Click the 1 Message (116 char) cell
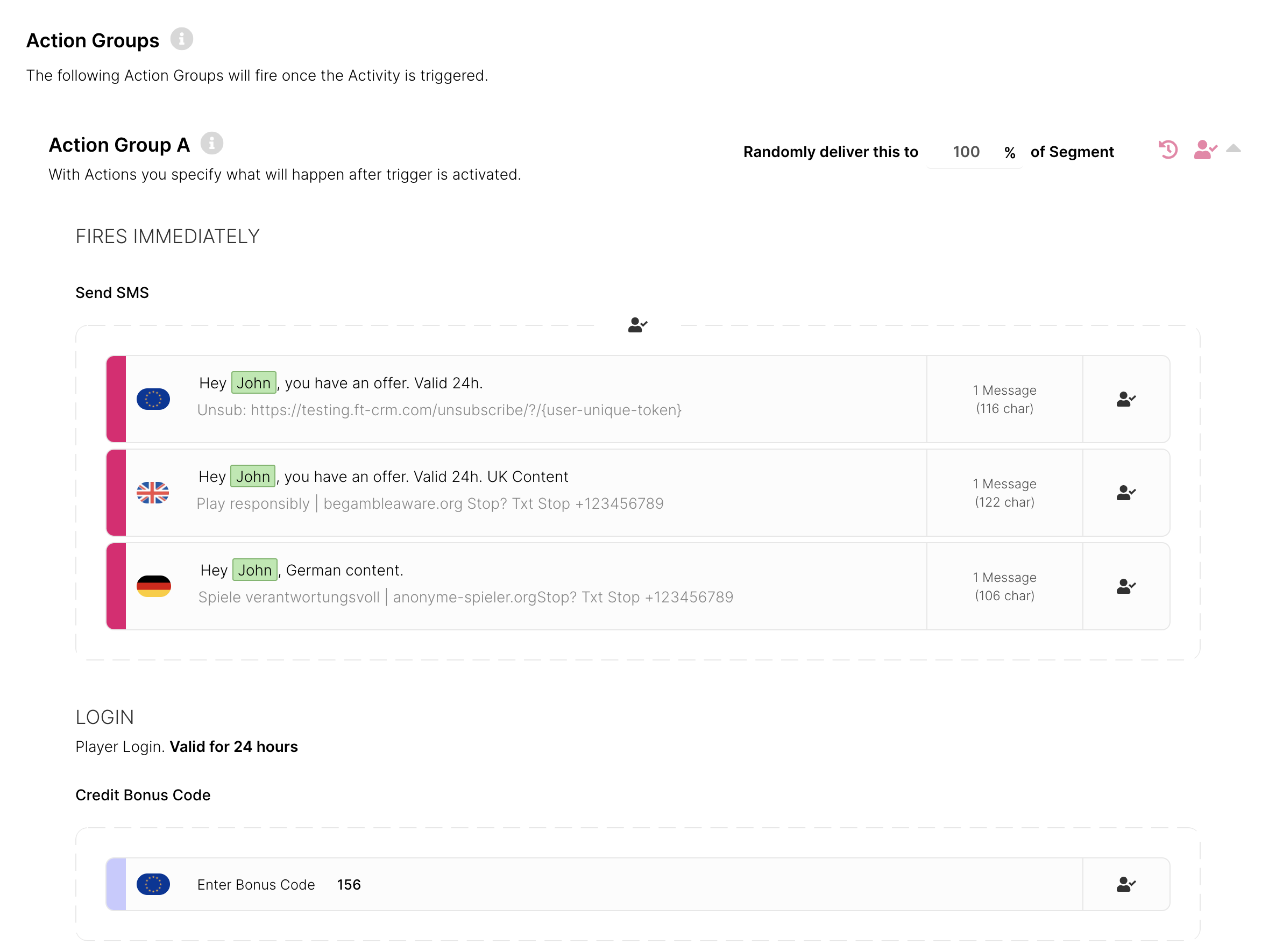 pos(1004,399)
